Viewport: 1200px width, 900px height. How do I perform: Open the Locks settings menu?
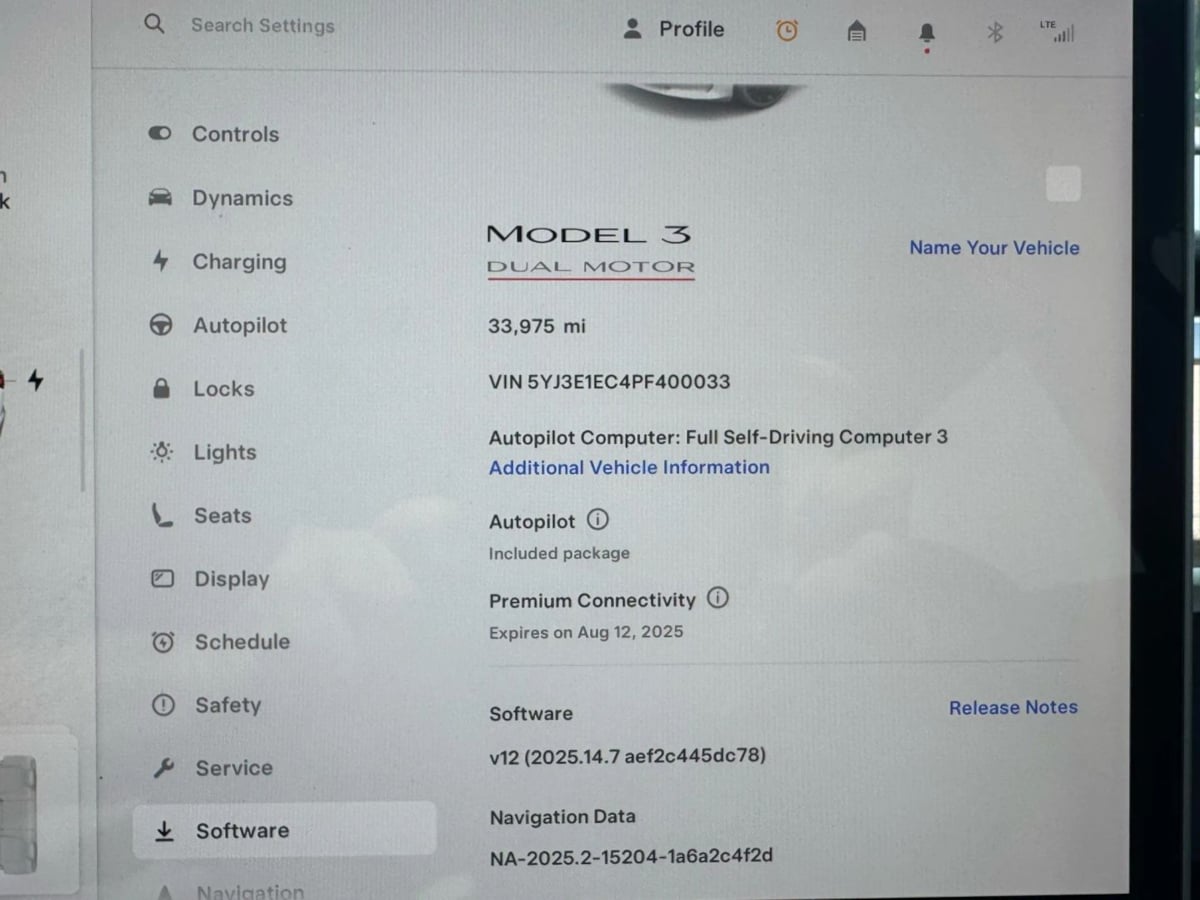[x=223, y=389]
